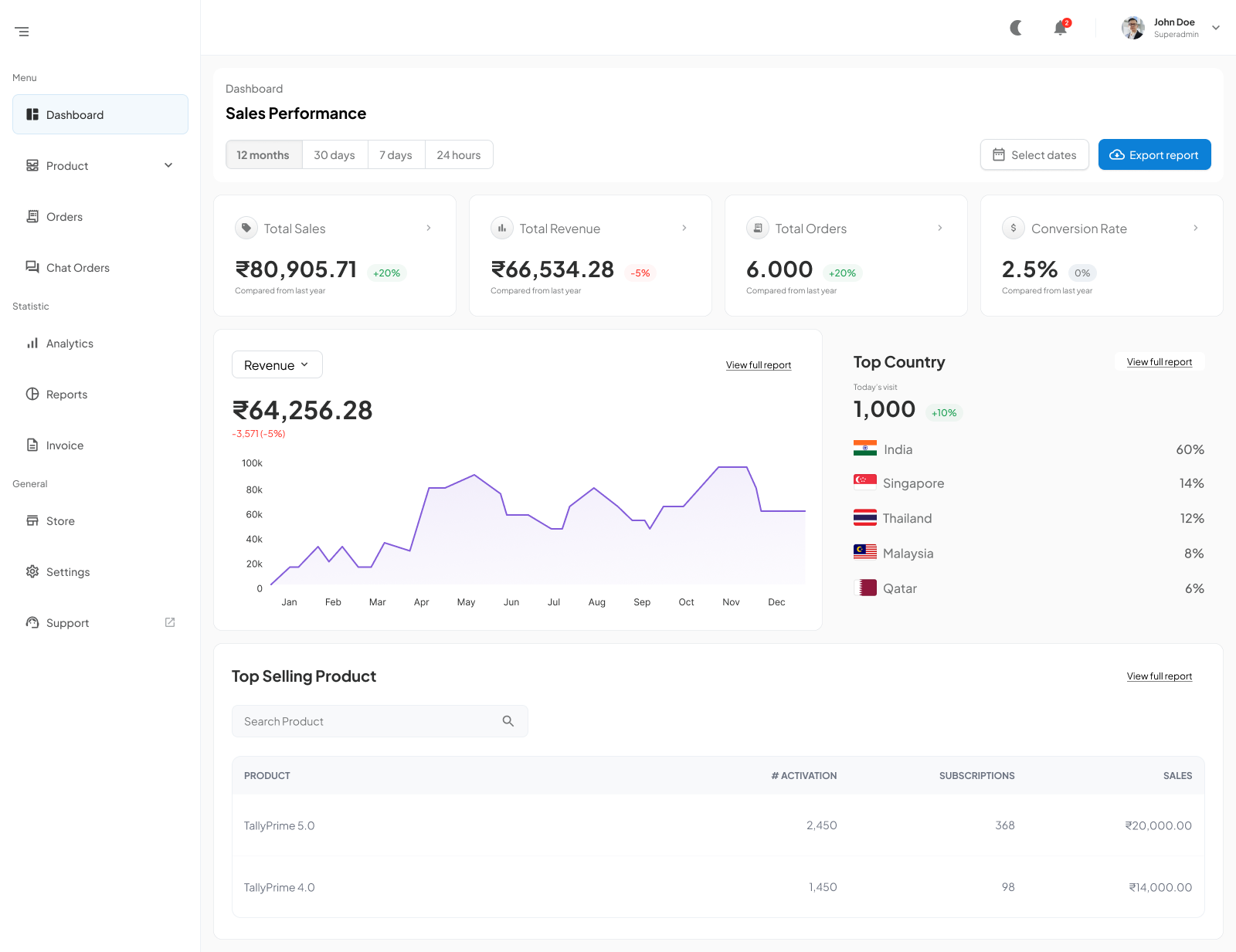Click the Export report button
1236x952 pixels.
(x=1154, y=155)
